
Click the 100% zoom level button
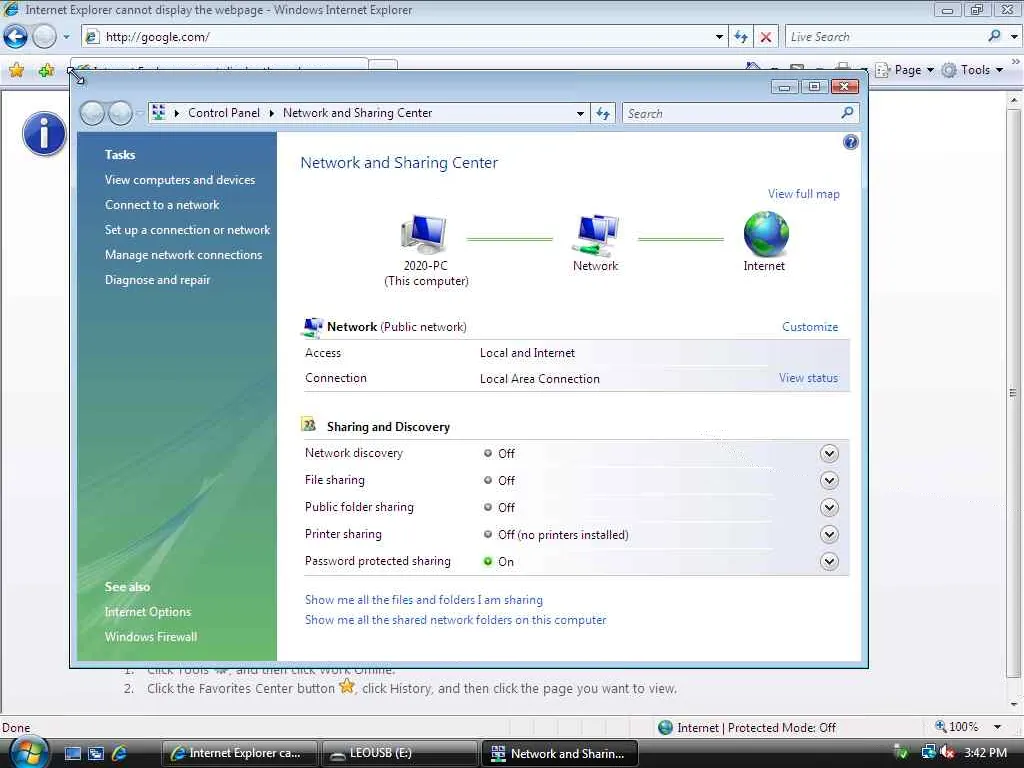tap(957, 727)
